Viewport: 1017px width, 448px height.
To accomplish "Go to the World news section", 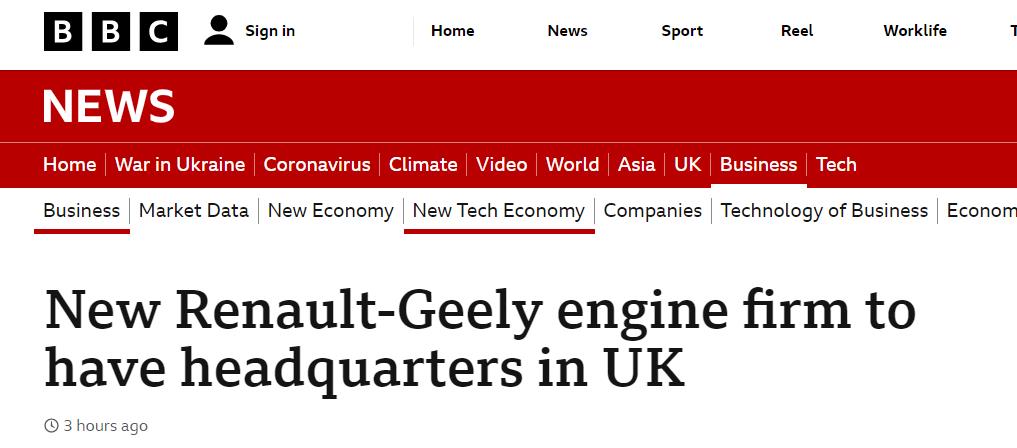I will [572, 165].
